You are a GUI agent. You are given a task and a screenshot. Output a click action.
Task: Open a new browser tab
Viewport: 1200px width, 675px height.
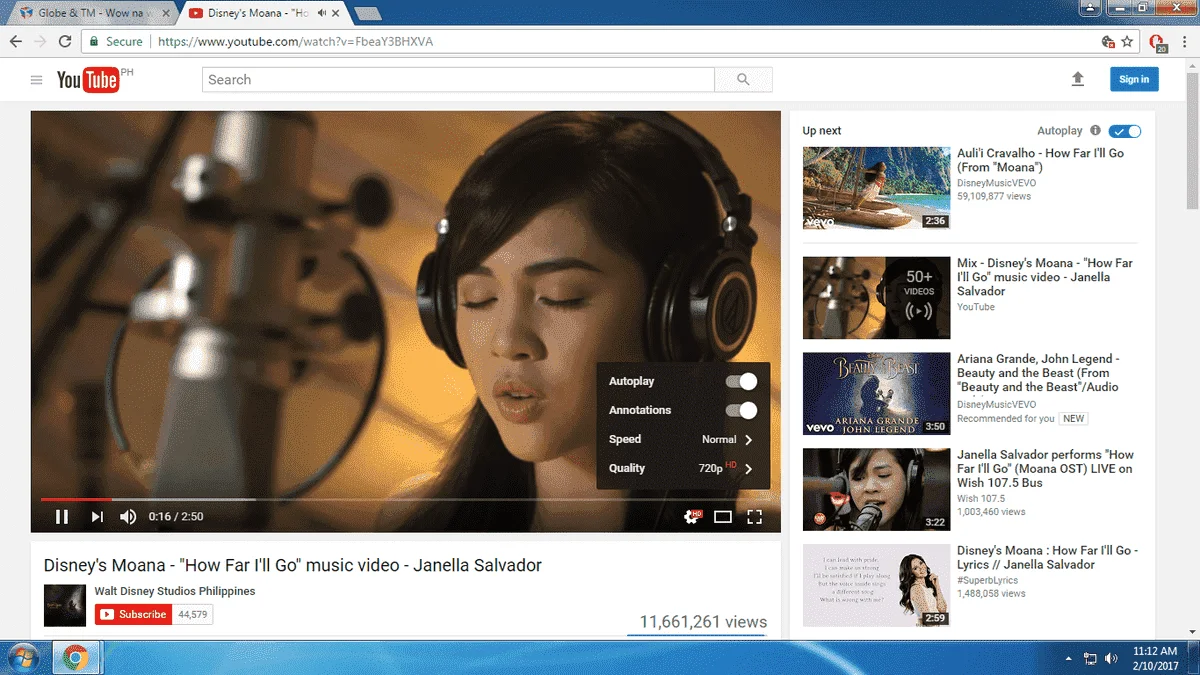click(368, 14)
